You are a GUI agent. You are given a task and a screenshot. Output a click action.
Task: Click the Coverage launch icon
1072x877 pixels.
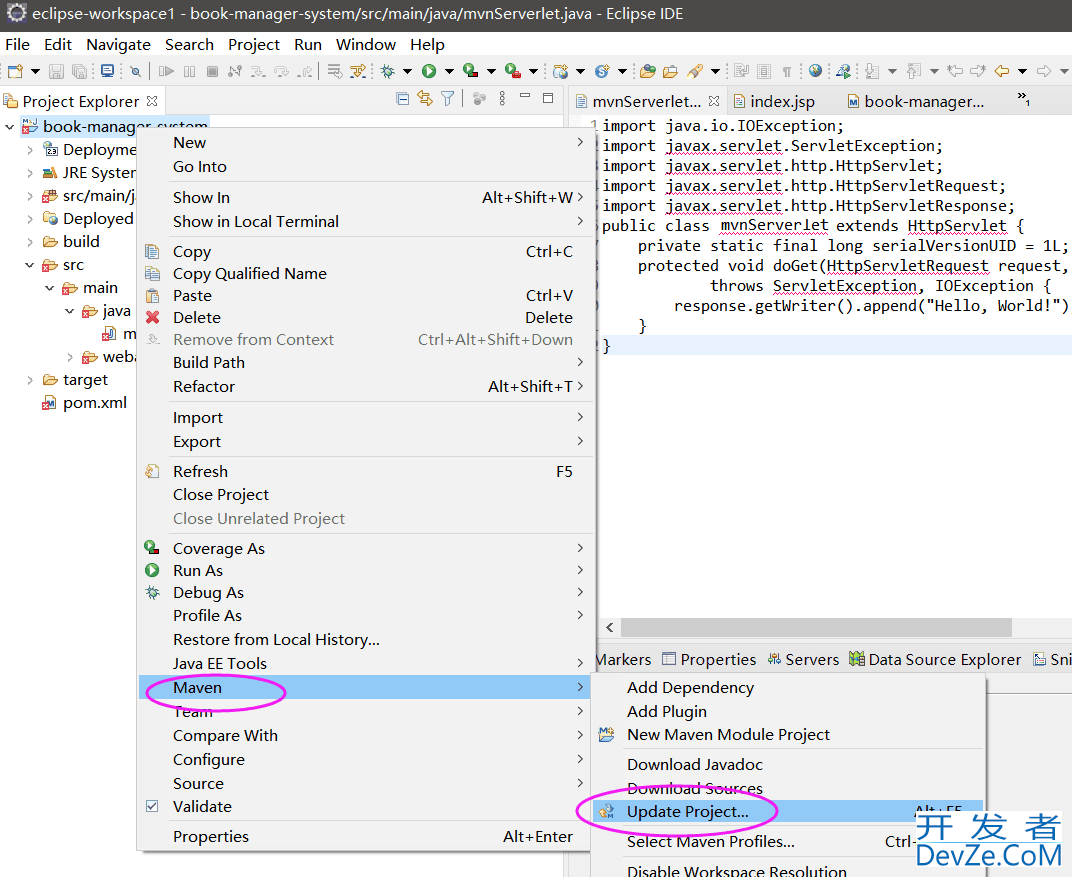pyautogui.click(x=470, y=71)
